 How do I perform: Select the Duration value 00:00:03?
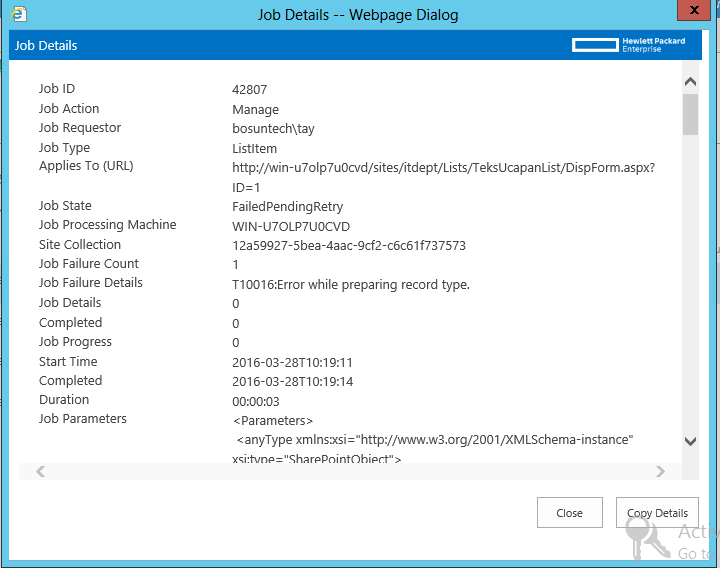coord(256,402)
